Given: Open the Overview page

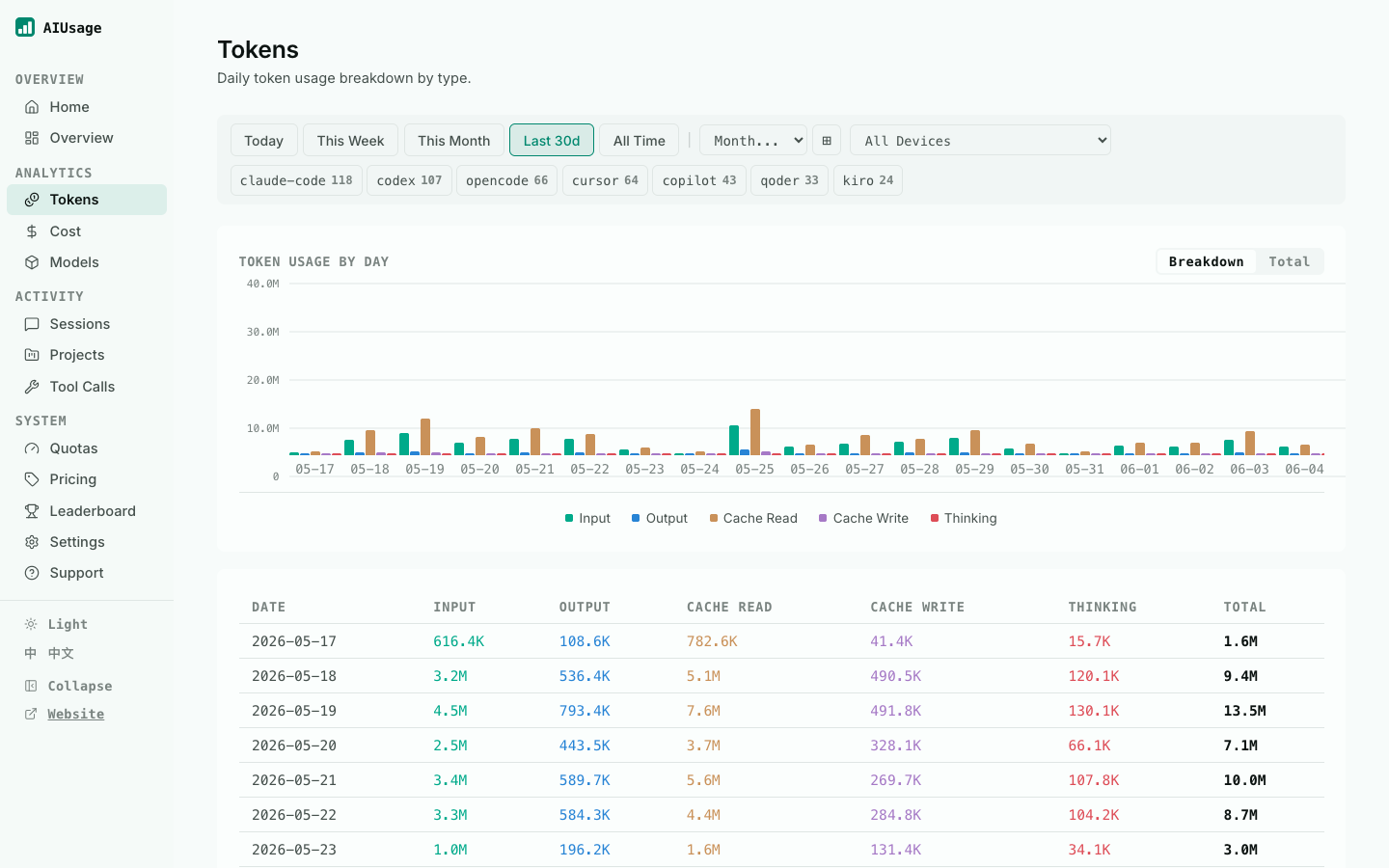Looking at the screenshot, I should pos(87,138).
